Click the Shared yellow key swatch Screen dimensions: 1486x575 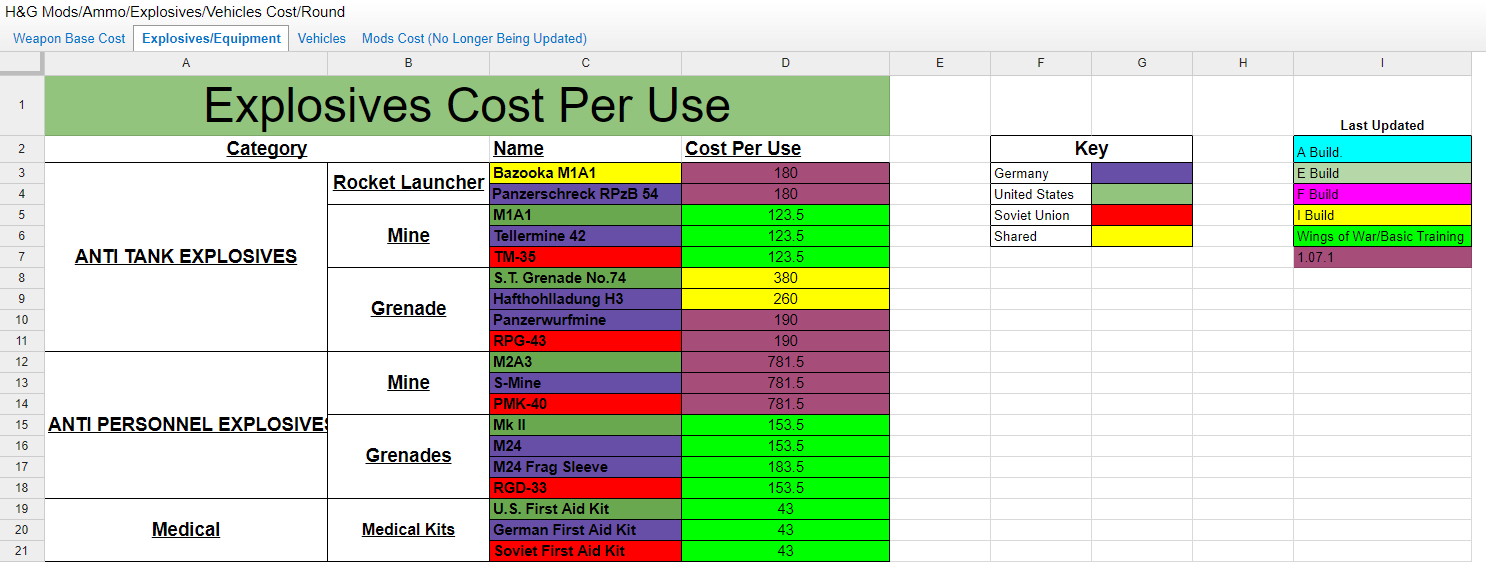pyautogui.click(x=1142, y=236)
